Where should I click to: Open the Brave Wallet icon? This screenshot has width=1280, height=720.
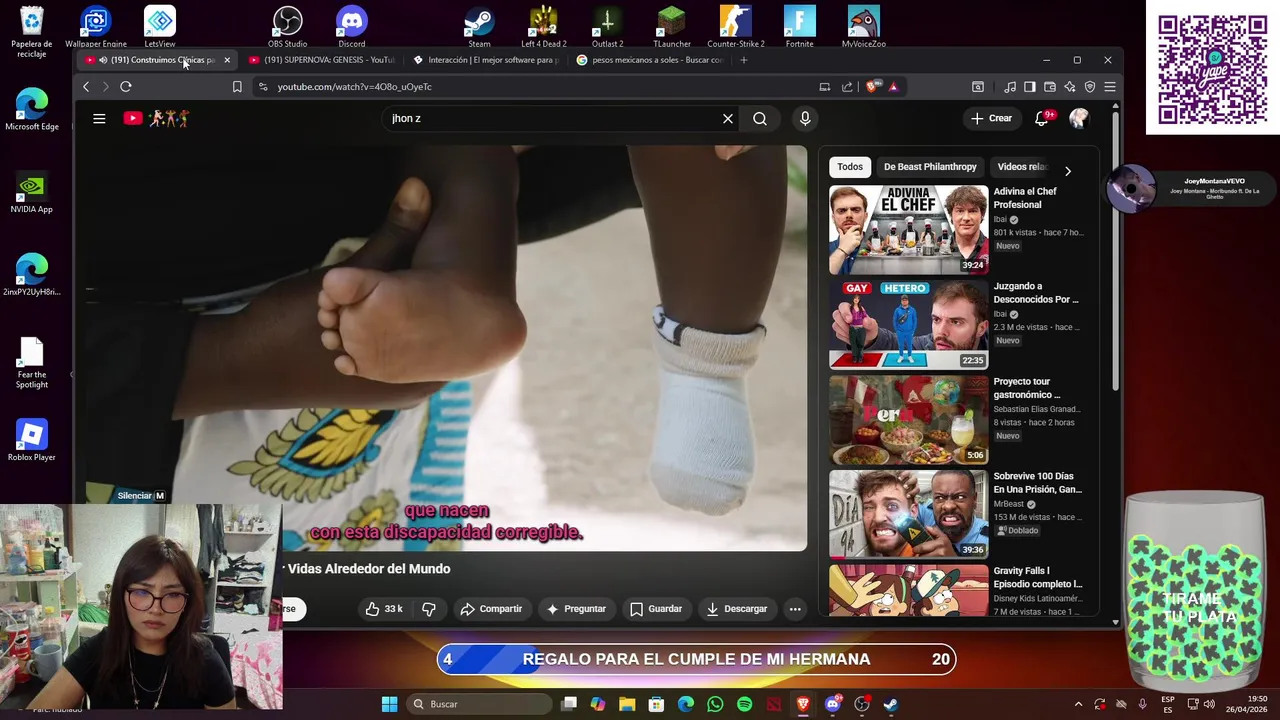tap(1050, 87)
